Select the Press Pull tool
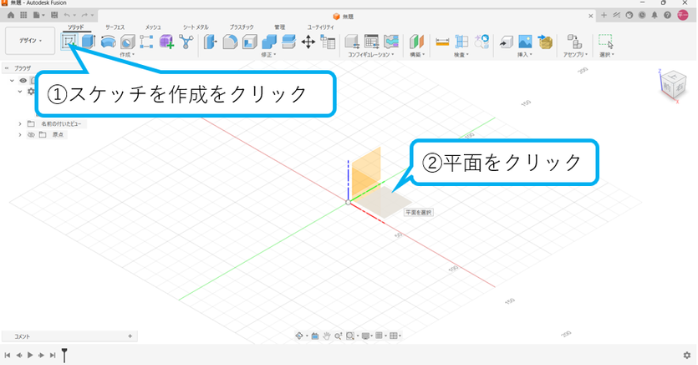Image resolution: width=698 pixels, height=365 pixels. (210, 42)
